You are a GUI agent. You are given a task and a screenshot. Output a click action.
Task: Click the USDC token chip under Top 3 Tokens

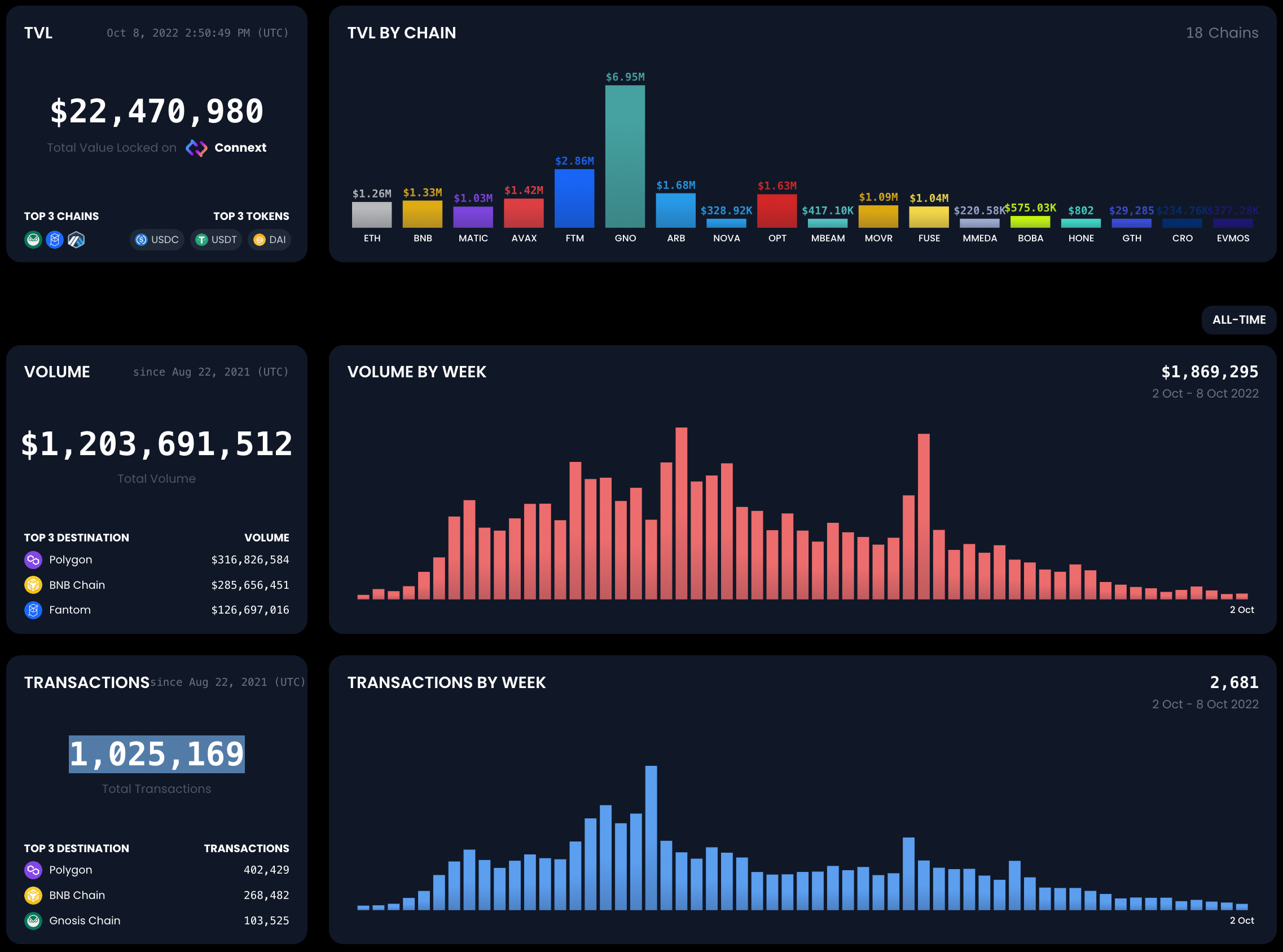pyautogui.click(x=157, y=240)
